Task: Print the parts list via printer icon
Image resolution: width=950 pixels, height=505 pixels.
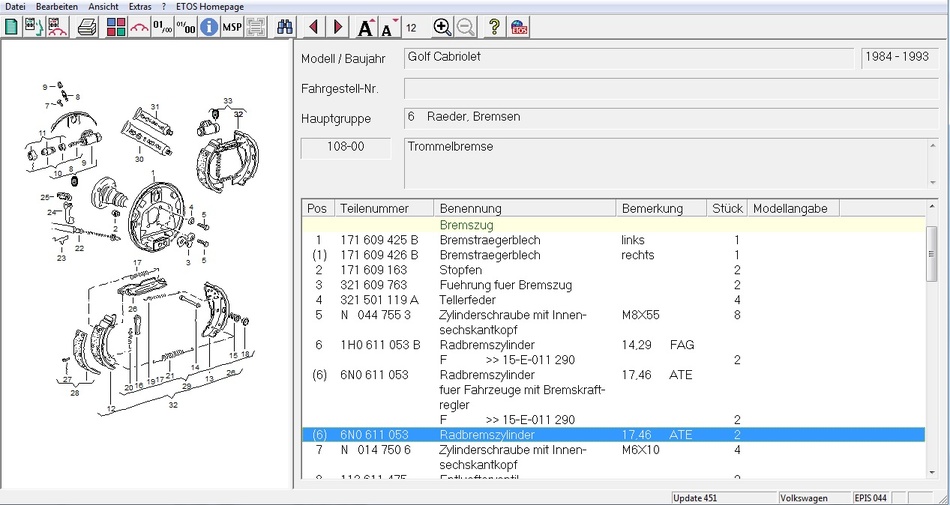Action: (x=88, y=27)
